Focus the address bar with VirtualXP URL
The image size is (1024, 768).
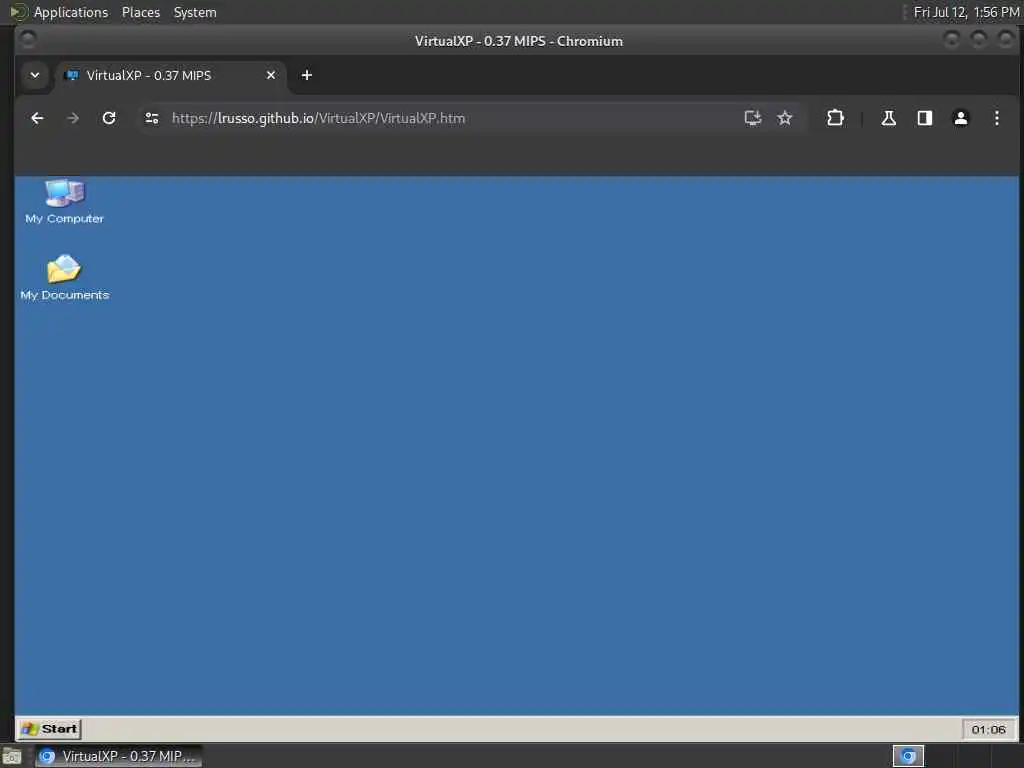tap(451, 118)
